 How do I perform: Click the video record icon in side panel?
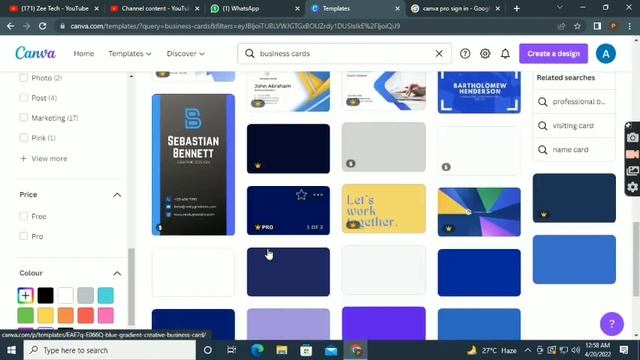coord(632,154)
